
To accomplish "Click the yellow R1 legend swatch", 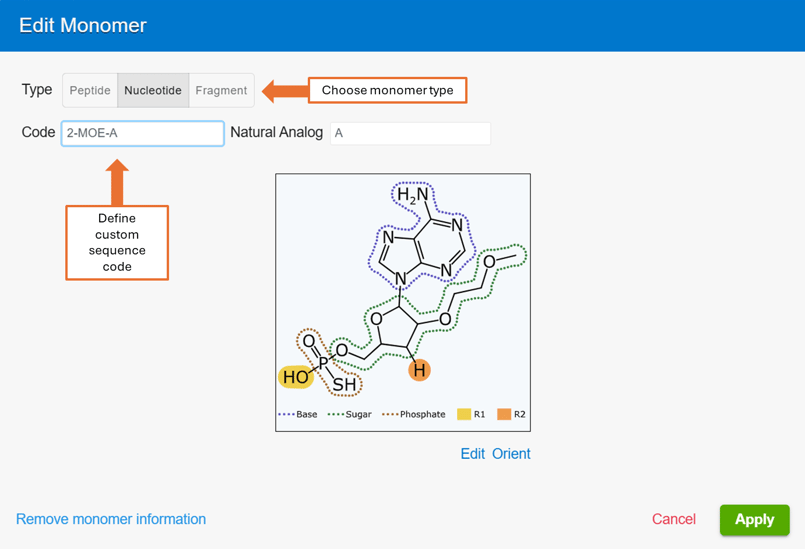I will point(464,414).
